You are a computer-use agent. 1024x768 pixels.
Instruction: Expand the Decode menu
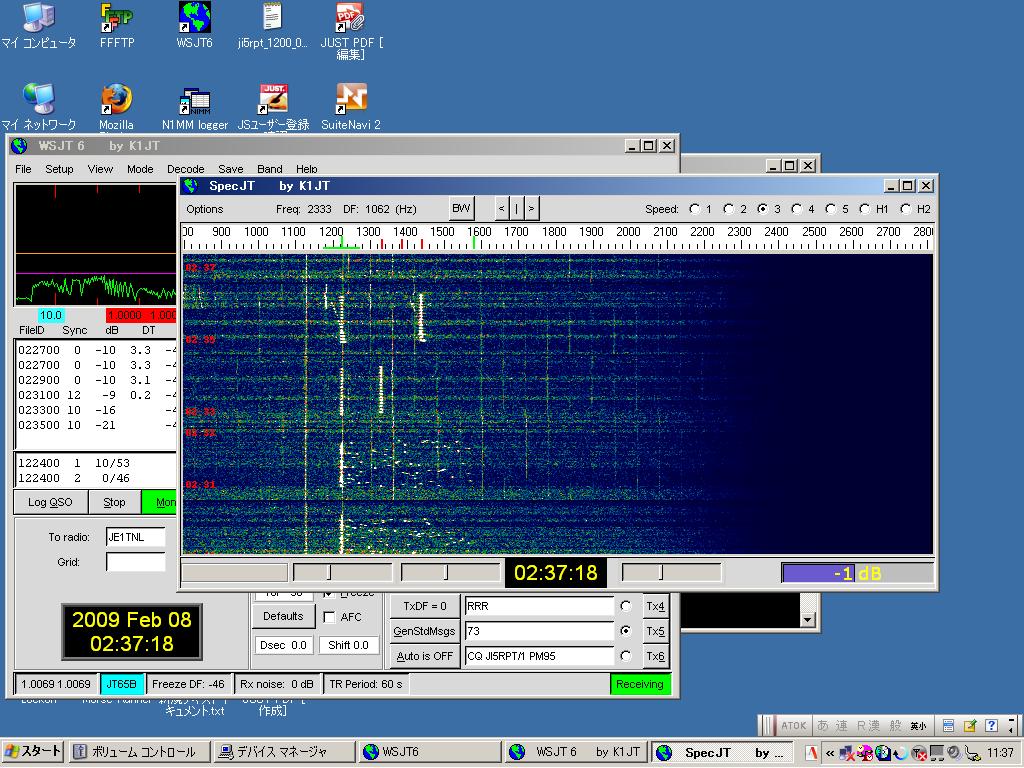185,169
